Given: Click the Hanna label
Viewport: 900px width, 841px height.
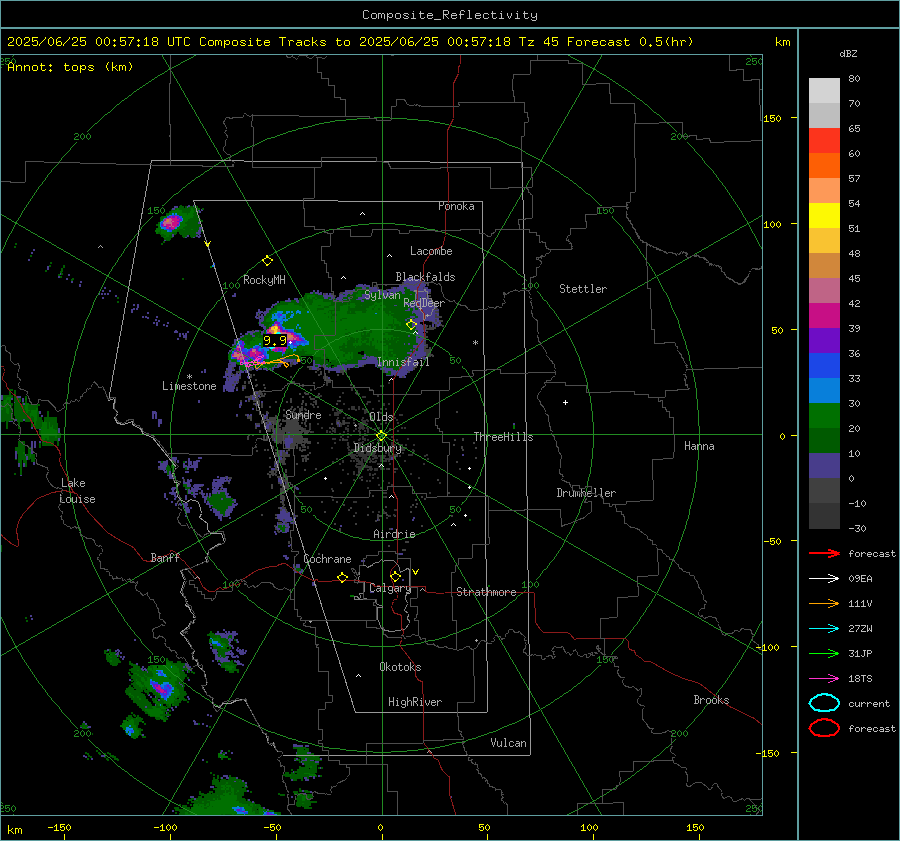Looking at the screenshot, I should click(x=699, y=446).
